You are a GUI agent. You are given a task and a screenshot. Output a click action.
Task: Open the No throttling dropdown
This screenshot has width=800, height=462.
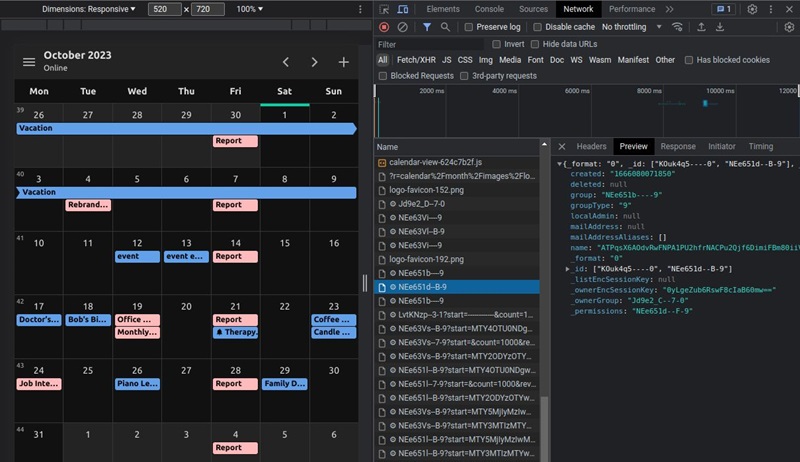click(632, 27)
